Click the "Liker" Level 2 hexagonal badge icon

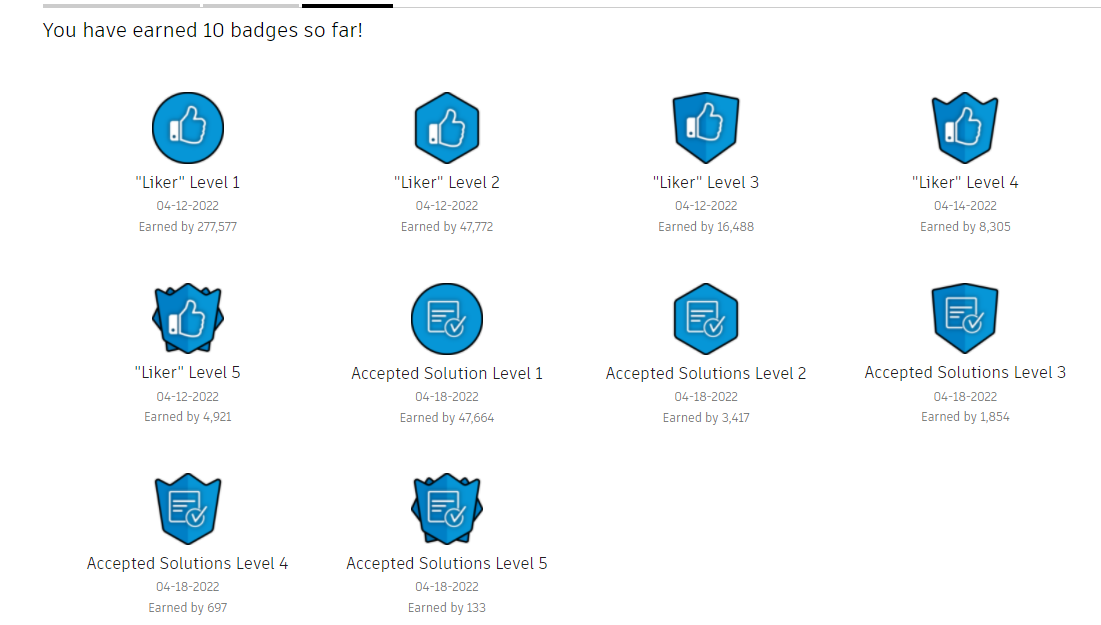(447, 127)
